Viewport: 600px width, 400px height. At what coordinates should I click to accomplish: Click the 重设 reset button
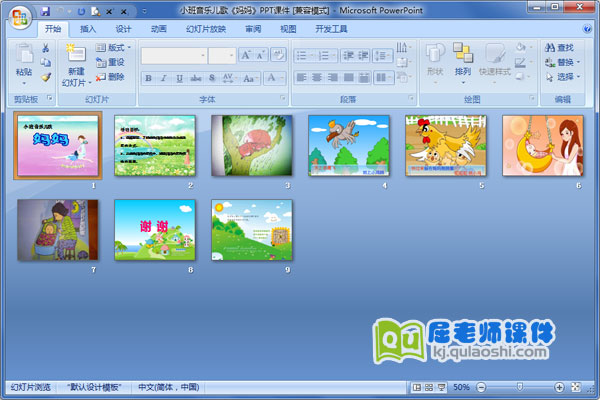coord(111,62)
